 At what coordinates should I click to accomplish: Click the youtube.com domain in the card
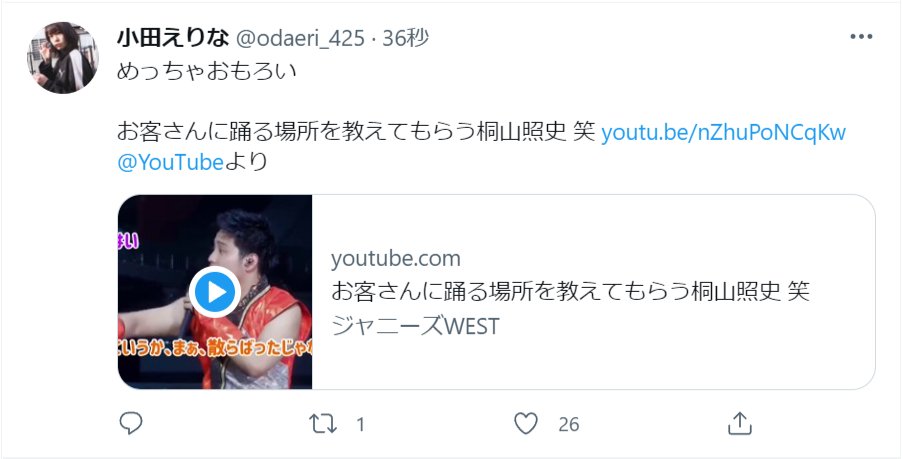396,259
